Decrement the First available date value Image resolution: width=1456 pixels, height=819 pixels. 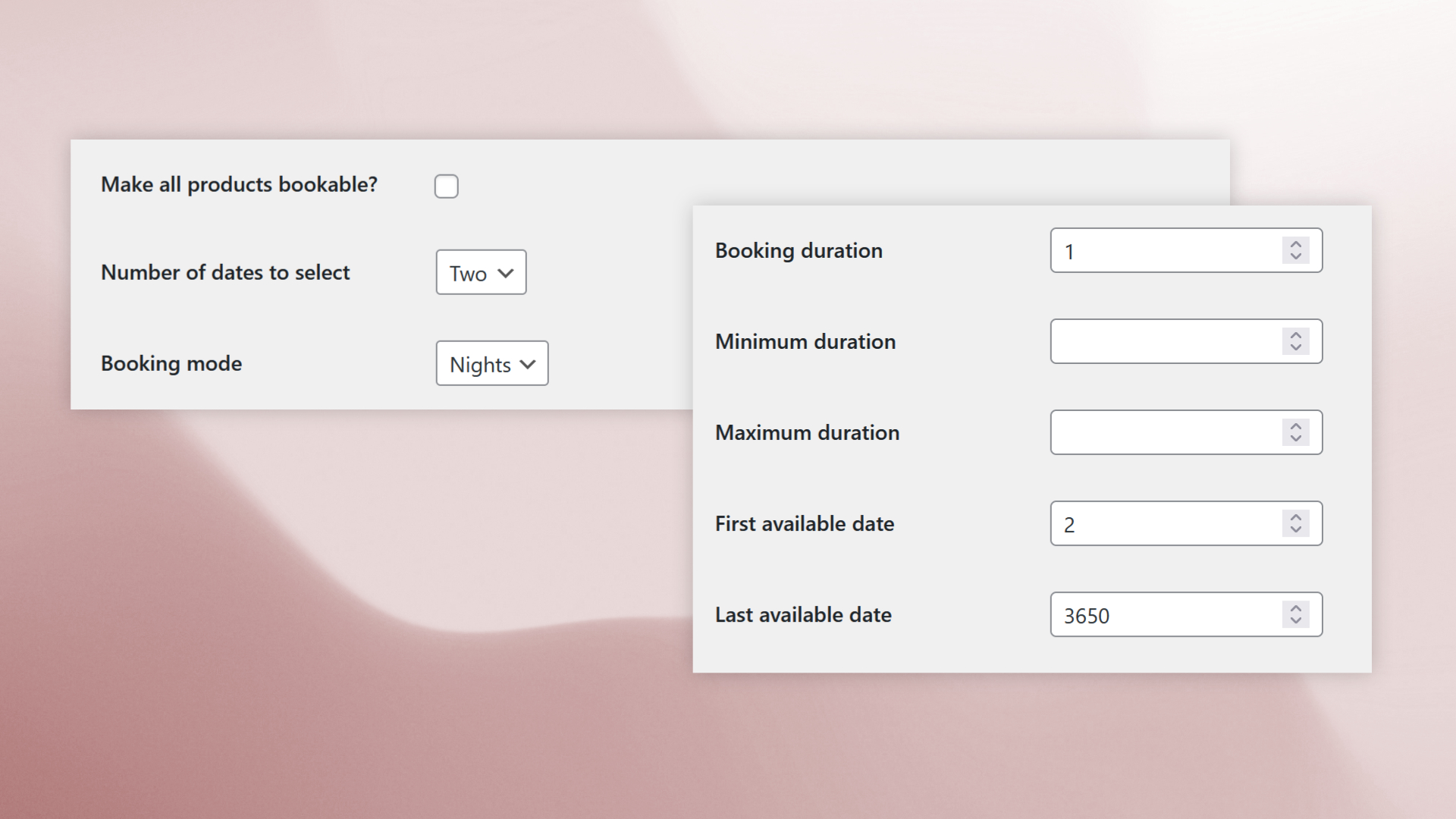click(1295, 529)
